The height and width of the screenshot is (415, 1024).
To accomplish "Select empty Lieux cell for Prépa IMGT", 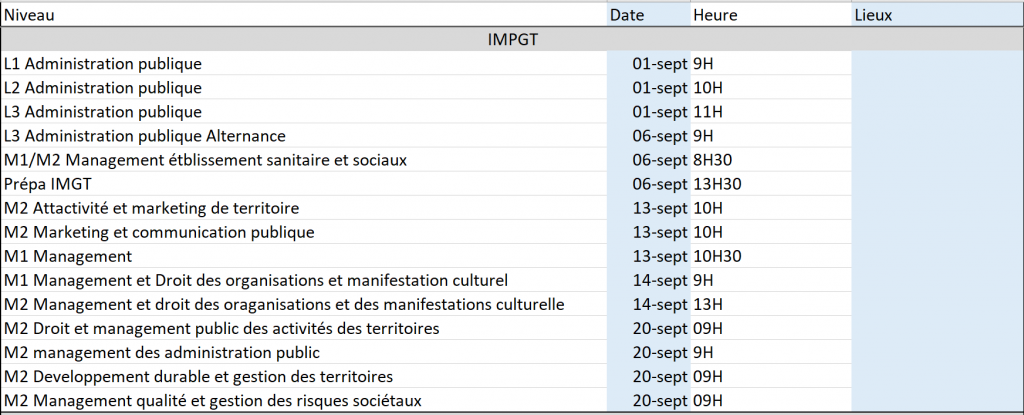I will click(x=937, y=184).
